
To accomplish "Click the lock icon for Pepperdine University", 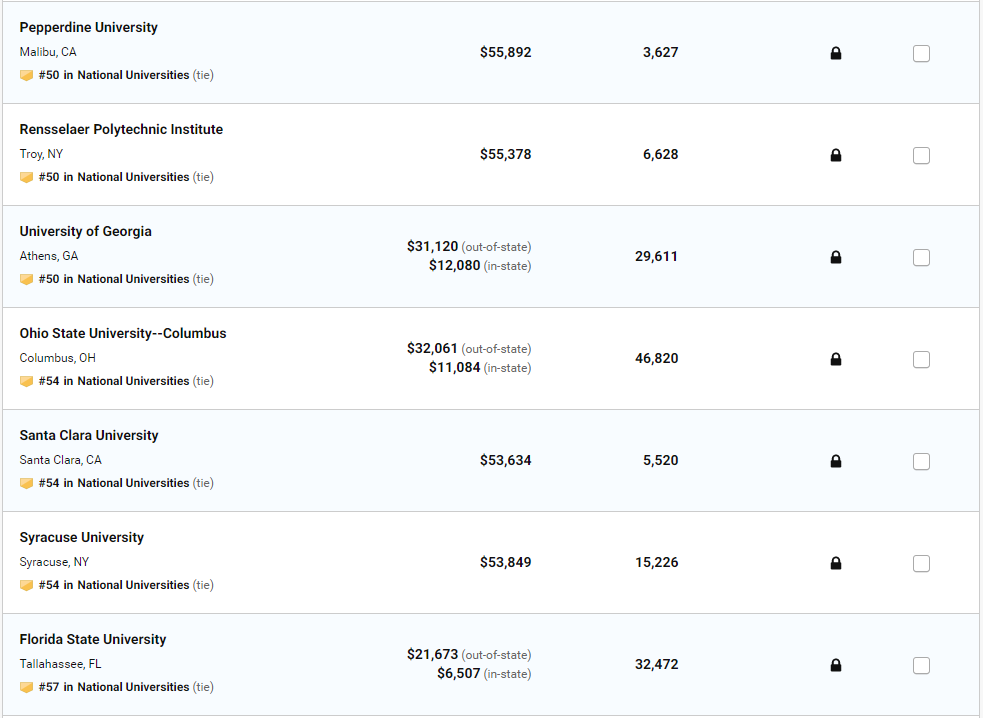I will [x=836, y=53].
